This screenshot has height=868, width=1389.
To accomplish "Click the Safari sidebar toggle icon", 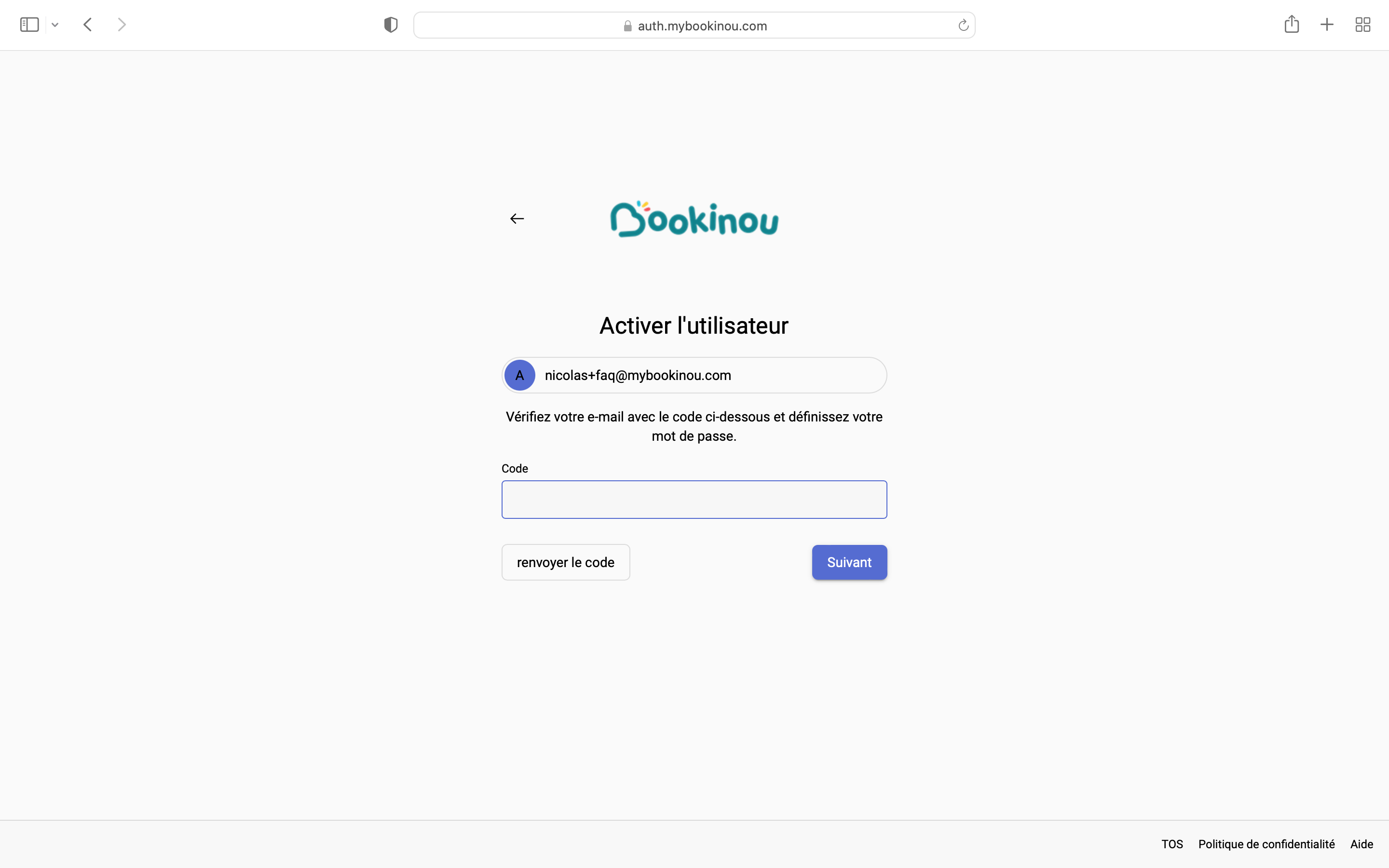I will coord(29,25).
